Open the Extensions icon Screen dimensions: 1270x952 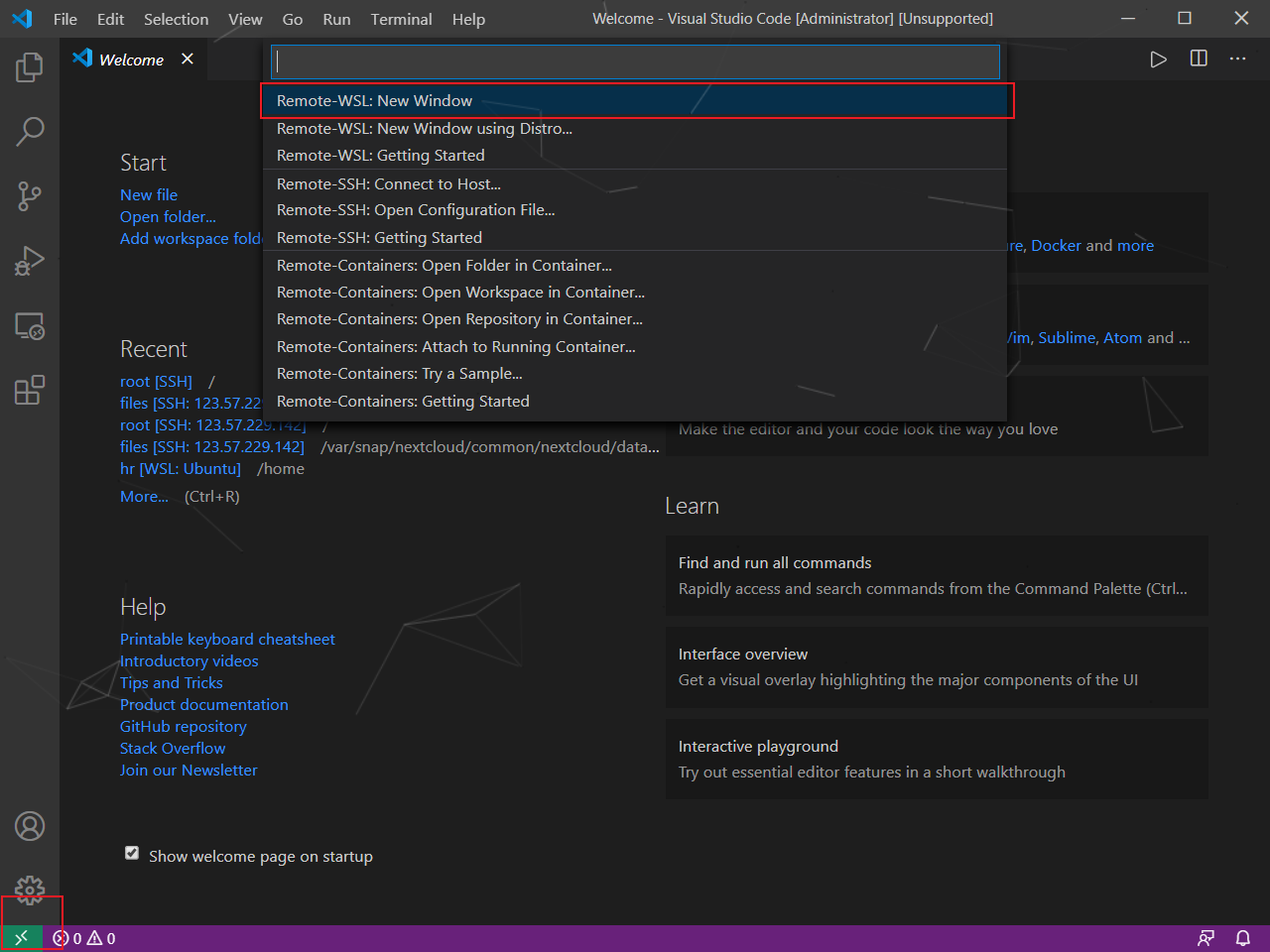pyautogui.click(x=29, y=391)
